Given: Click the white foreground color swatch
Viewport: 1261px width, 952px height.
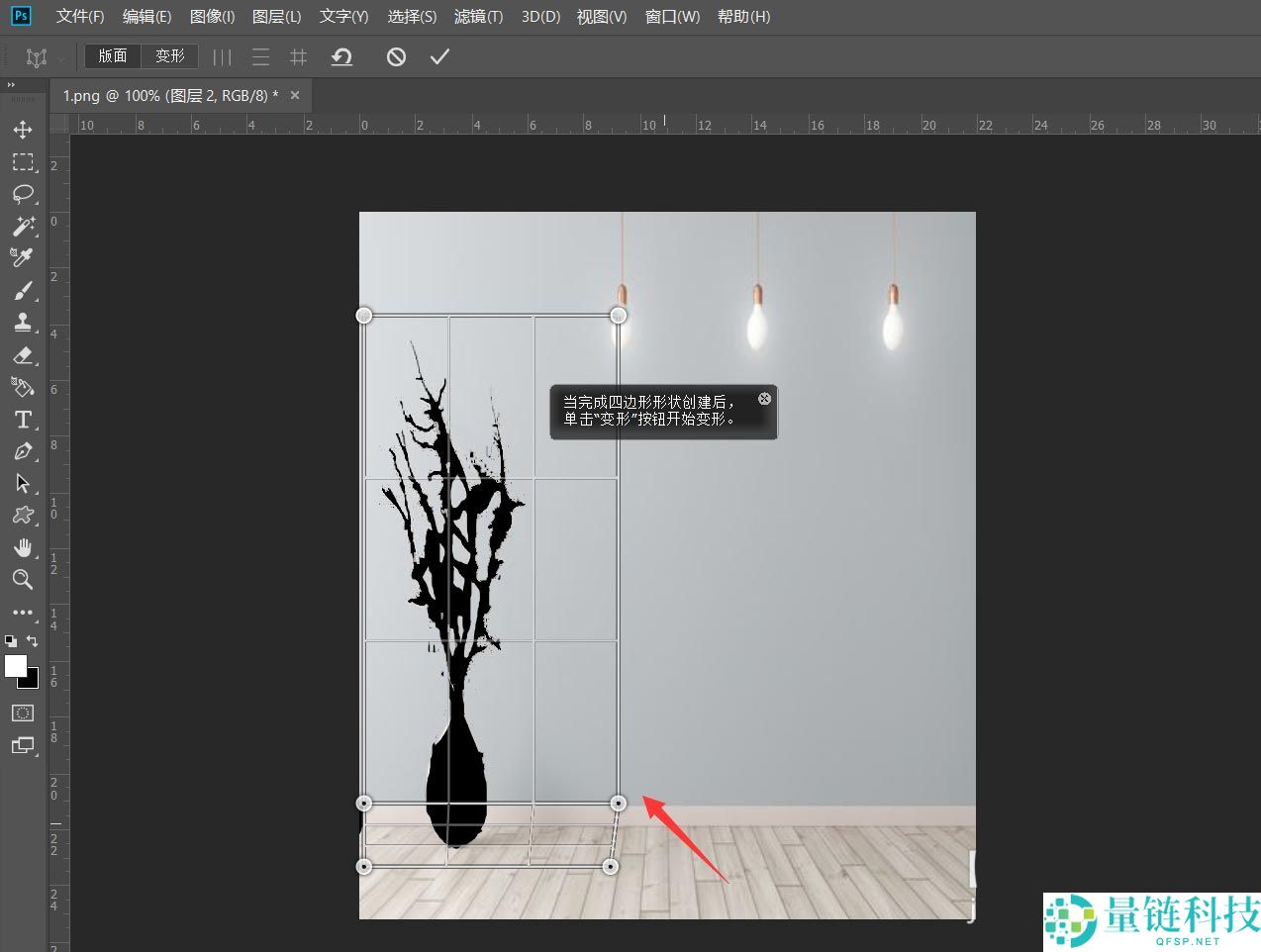Looking at the screenshot, I should (15, 666).
